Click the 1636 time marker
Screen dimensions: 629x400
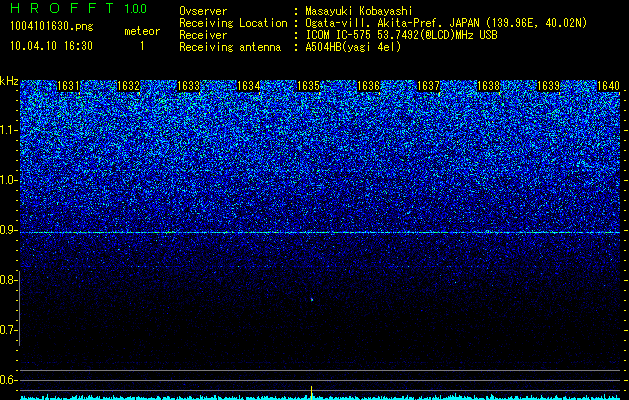pyautogui.click(x=368, y=86)
